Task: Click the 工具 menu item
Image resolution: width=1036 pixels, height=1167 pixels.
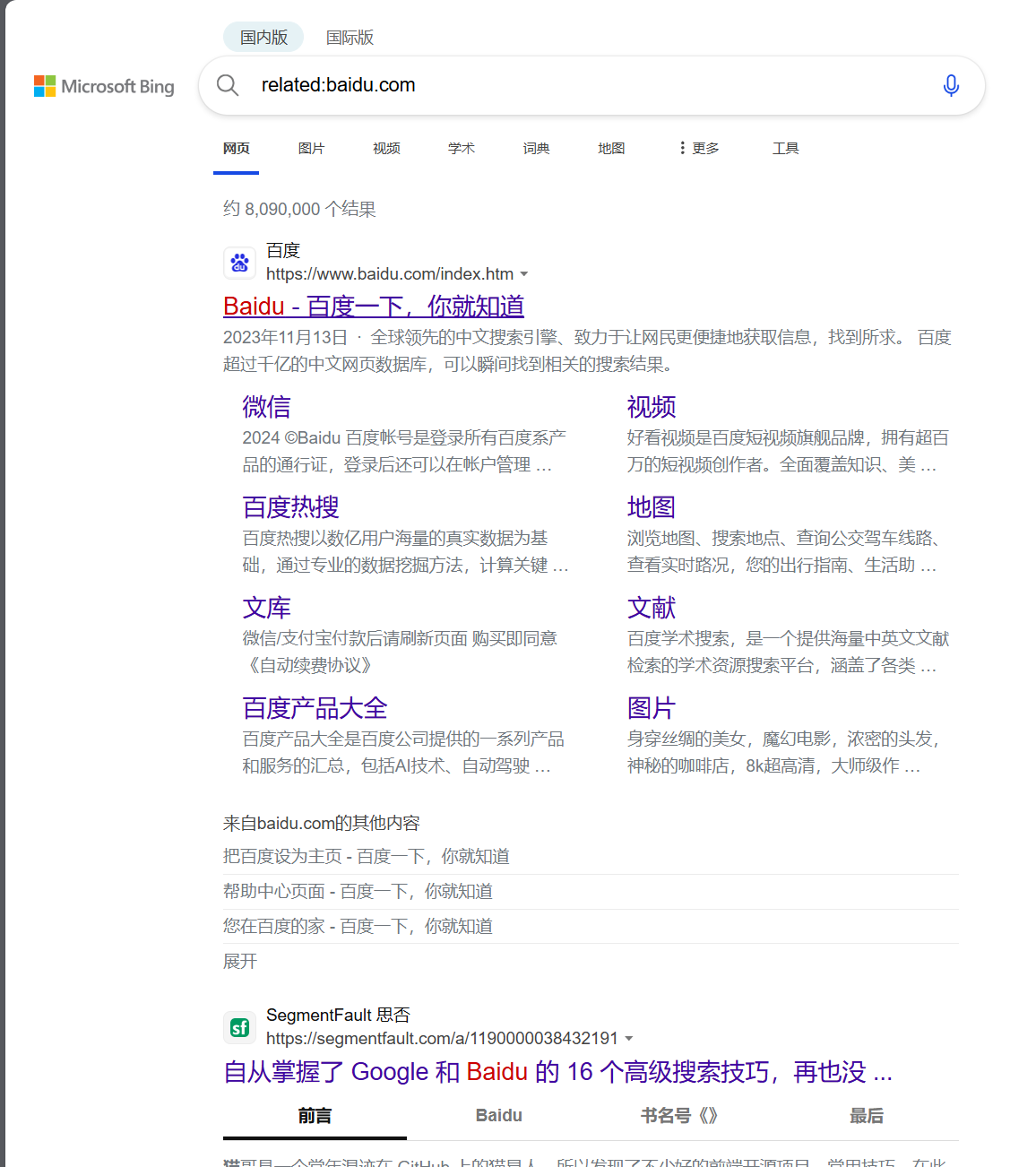Action: tap(786, 147)
